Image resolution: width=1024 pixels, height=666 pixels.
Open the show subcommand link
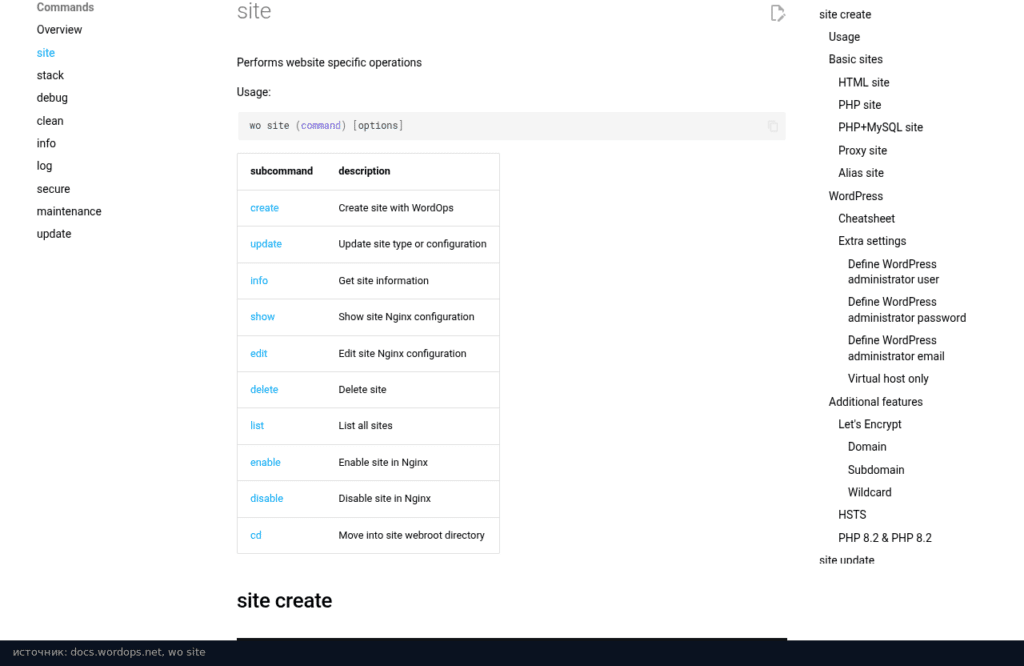263,317
